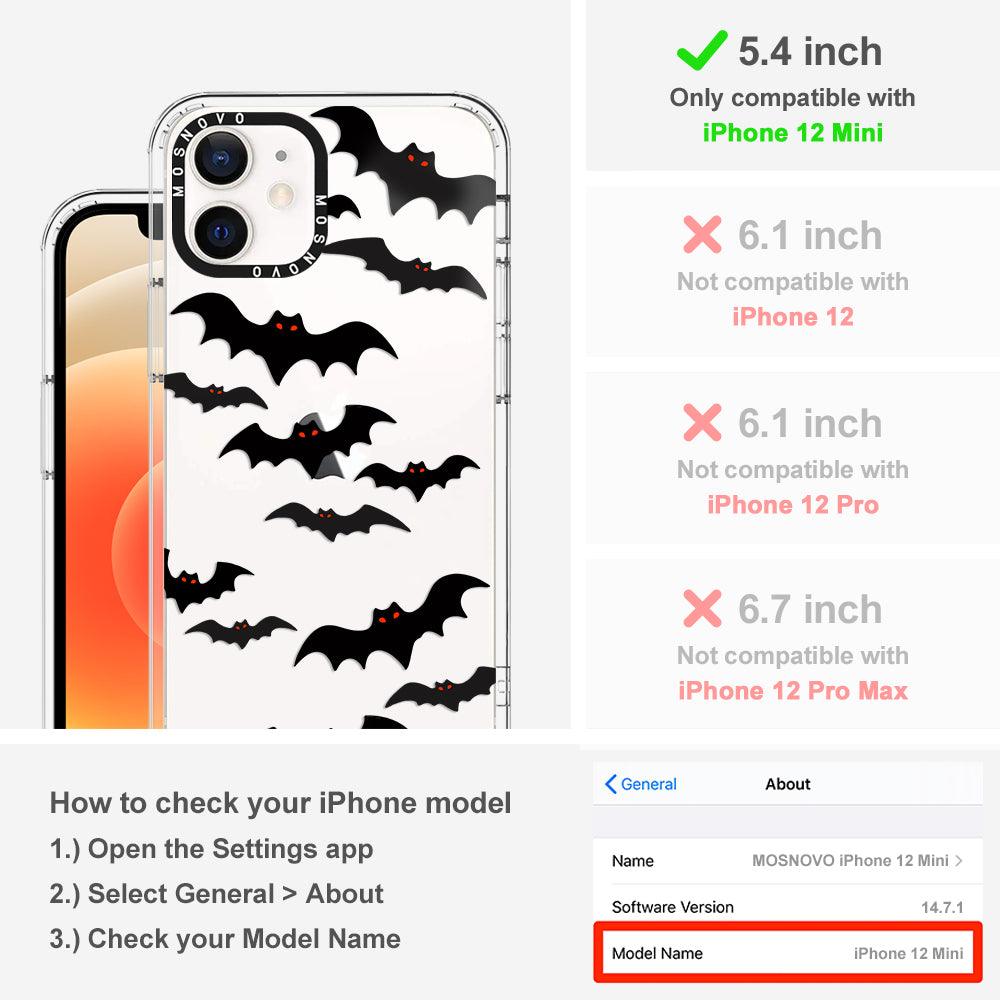Expand the Name row chevron arrow
Viewport: 1000px width, 1000px height.
[x=959, y=860]
